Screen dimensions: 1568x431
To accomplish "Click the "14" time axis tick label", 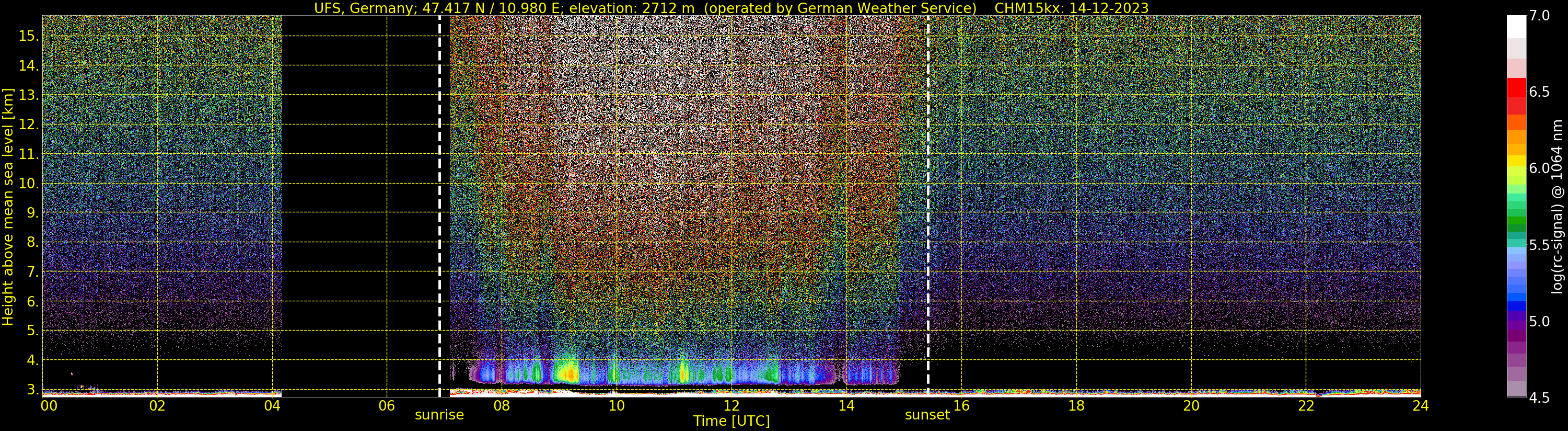I will coord(846,406).
